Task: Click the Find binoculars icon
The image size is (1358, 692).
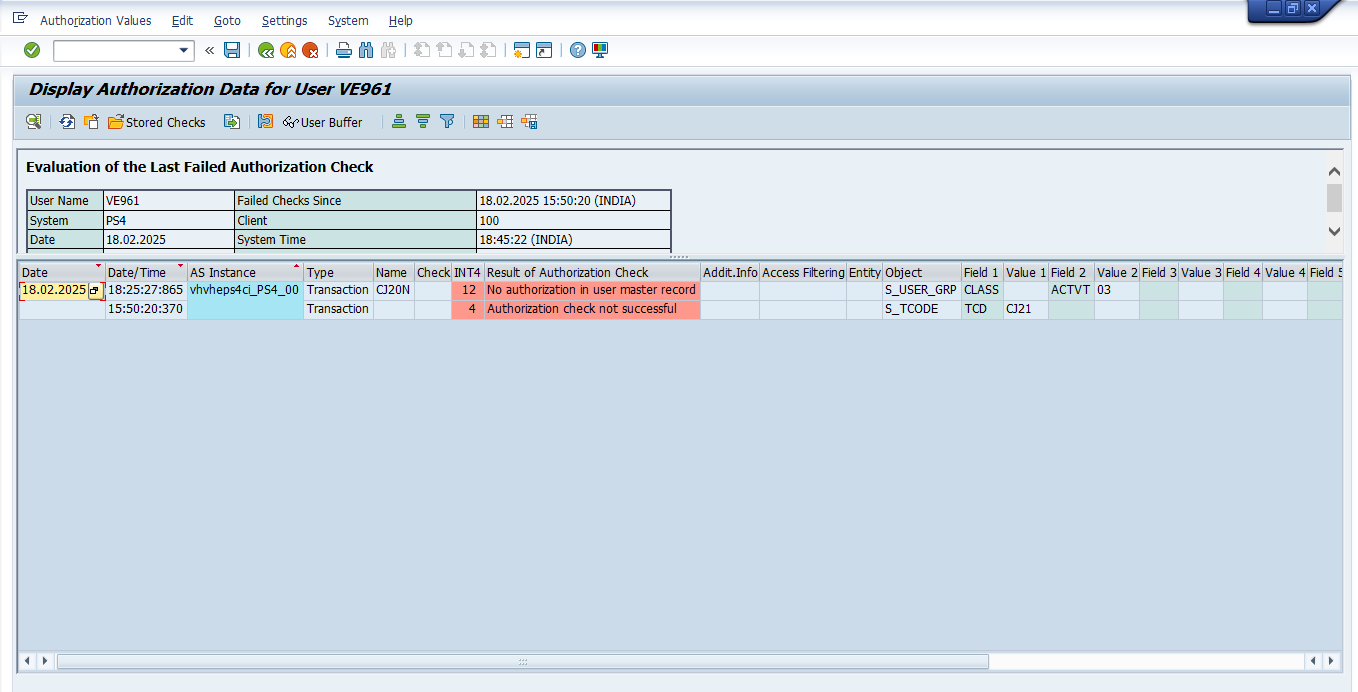Action: [365, 50]
